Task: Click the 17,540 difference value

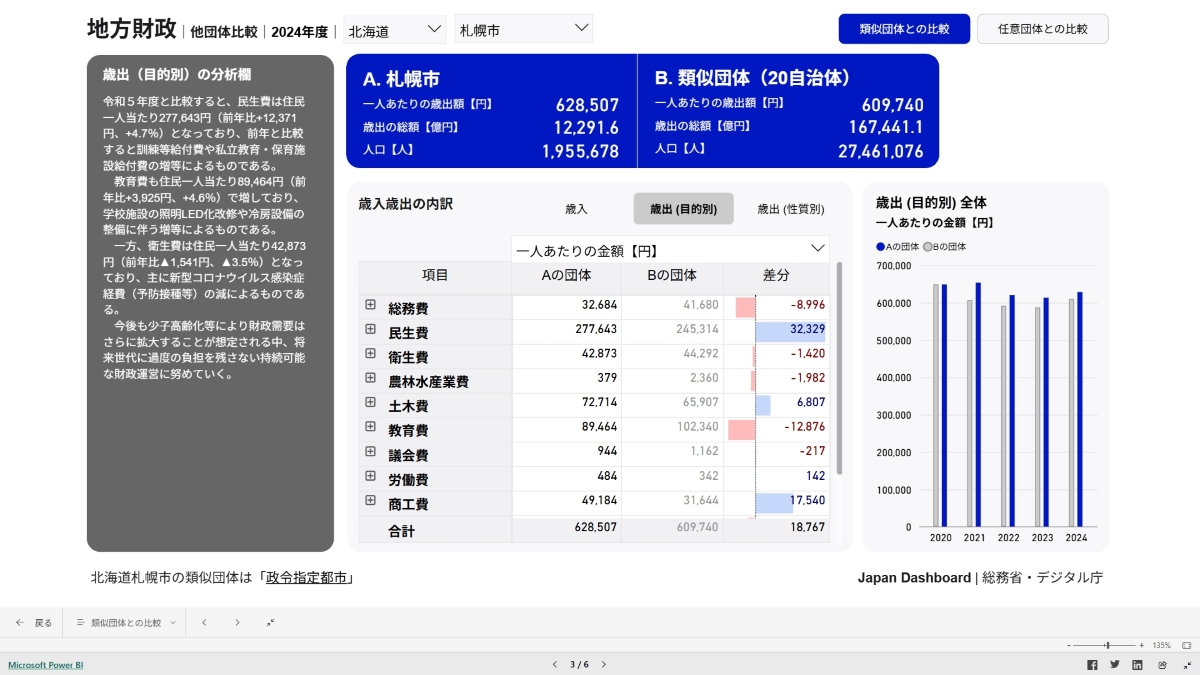Action: pos(807,501)
